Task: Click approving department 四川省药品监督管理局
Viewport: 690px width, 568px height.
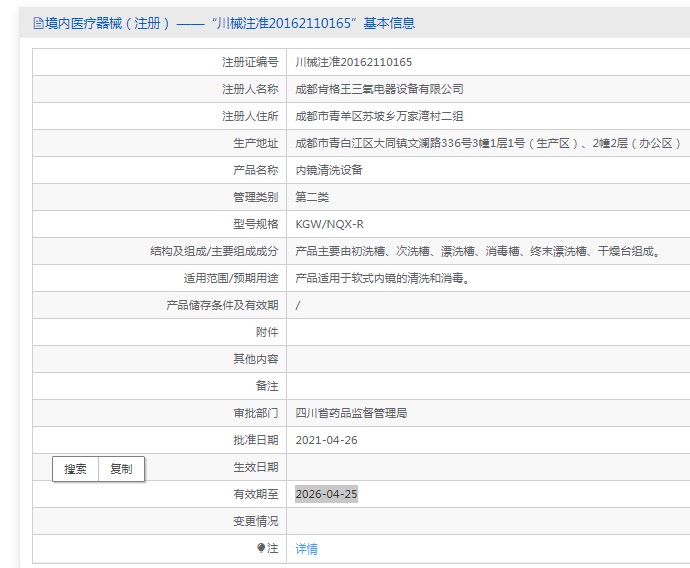Action: (351, 413)
